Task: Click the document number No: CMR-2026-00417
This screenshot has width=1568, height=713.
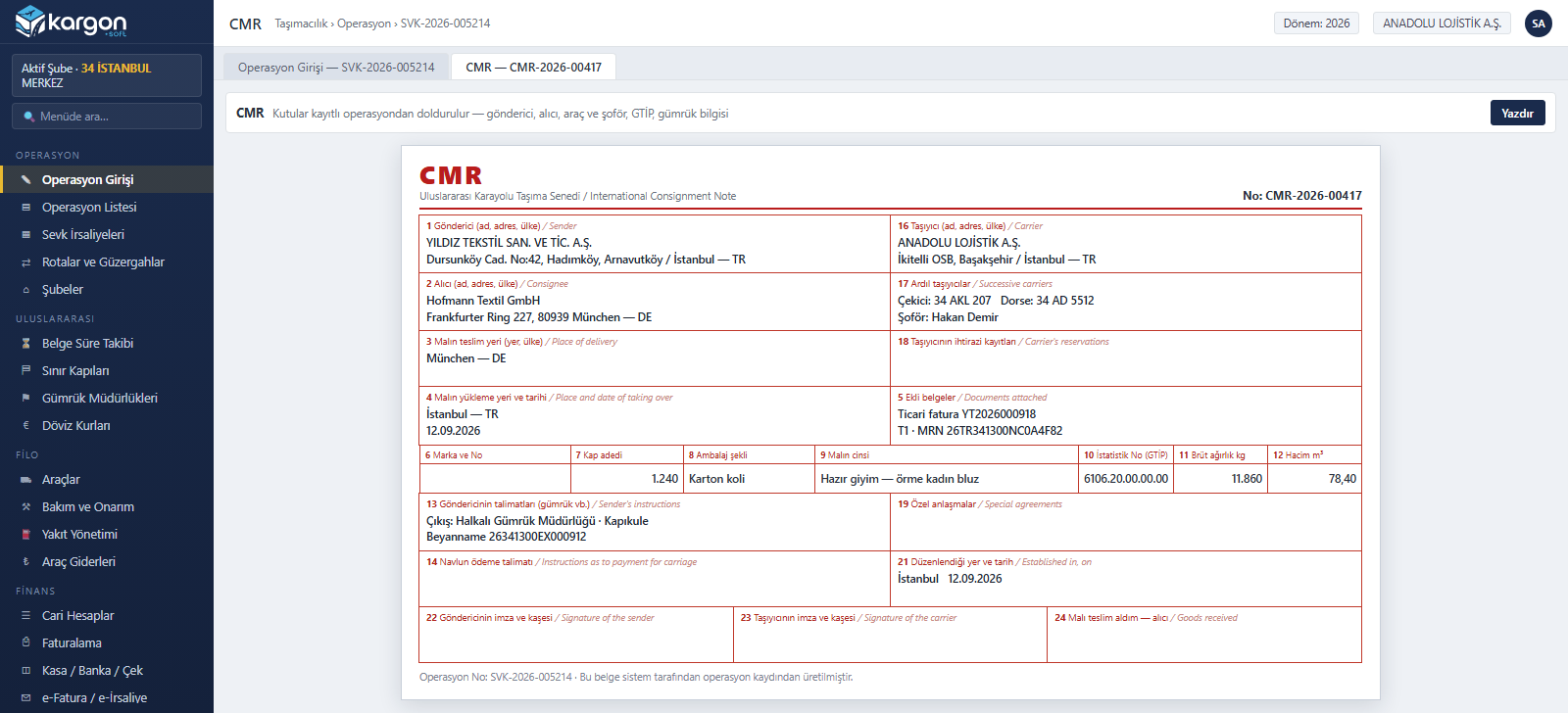Action: pyautogui.click(x=1302, y=196)
